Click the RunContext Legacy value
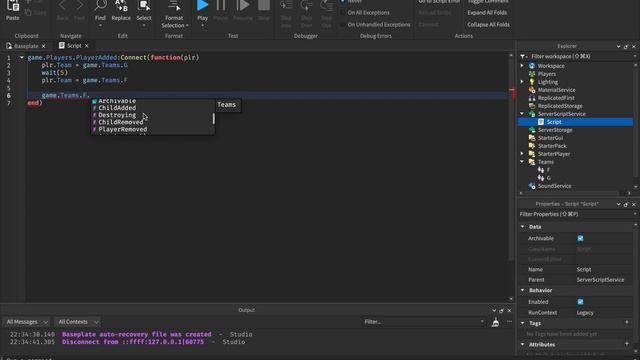 pos(585,313)
